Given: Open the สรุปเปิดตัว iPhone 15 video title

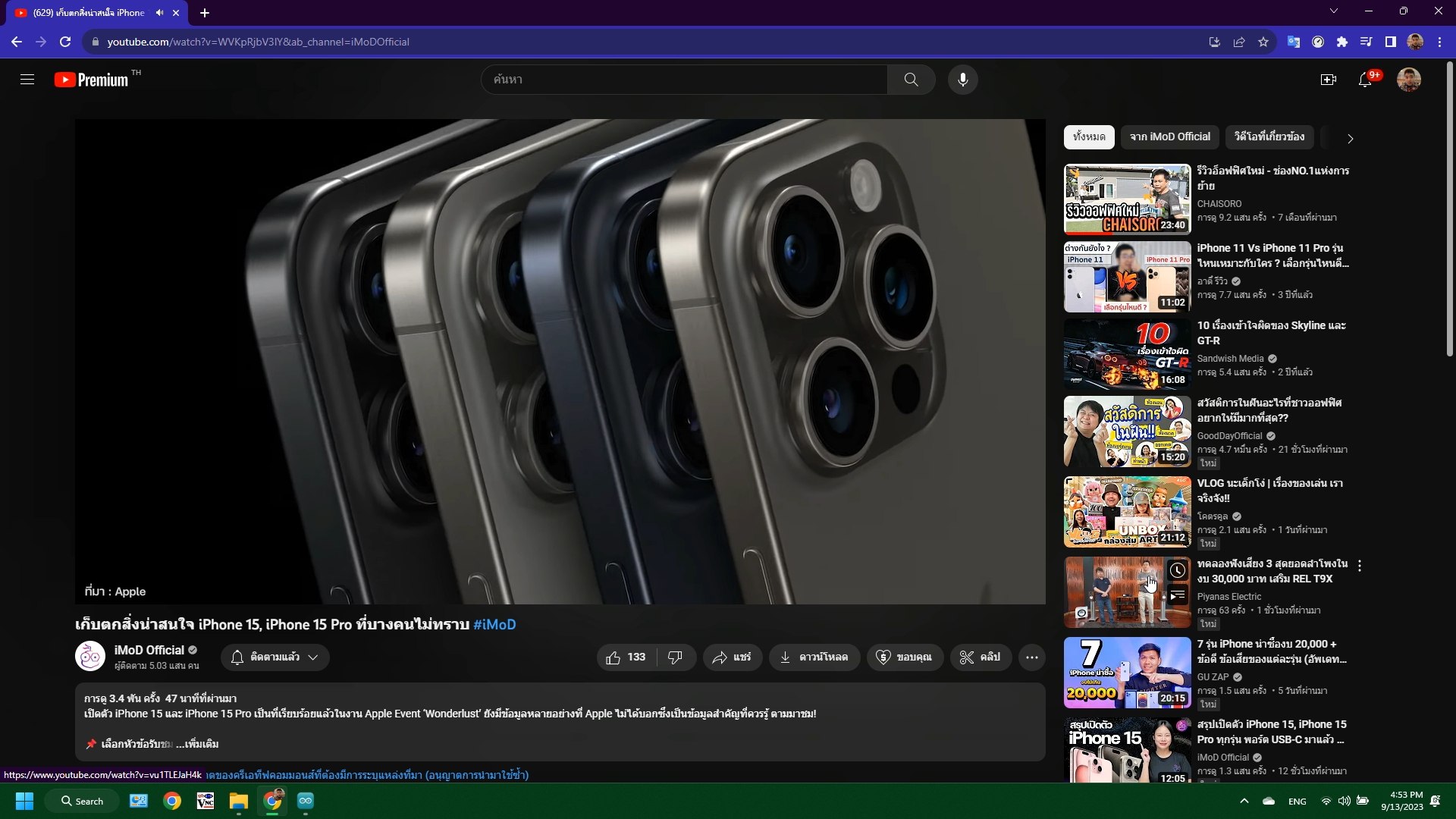Looking at the screenshot, I should tap(1272, 732).
